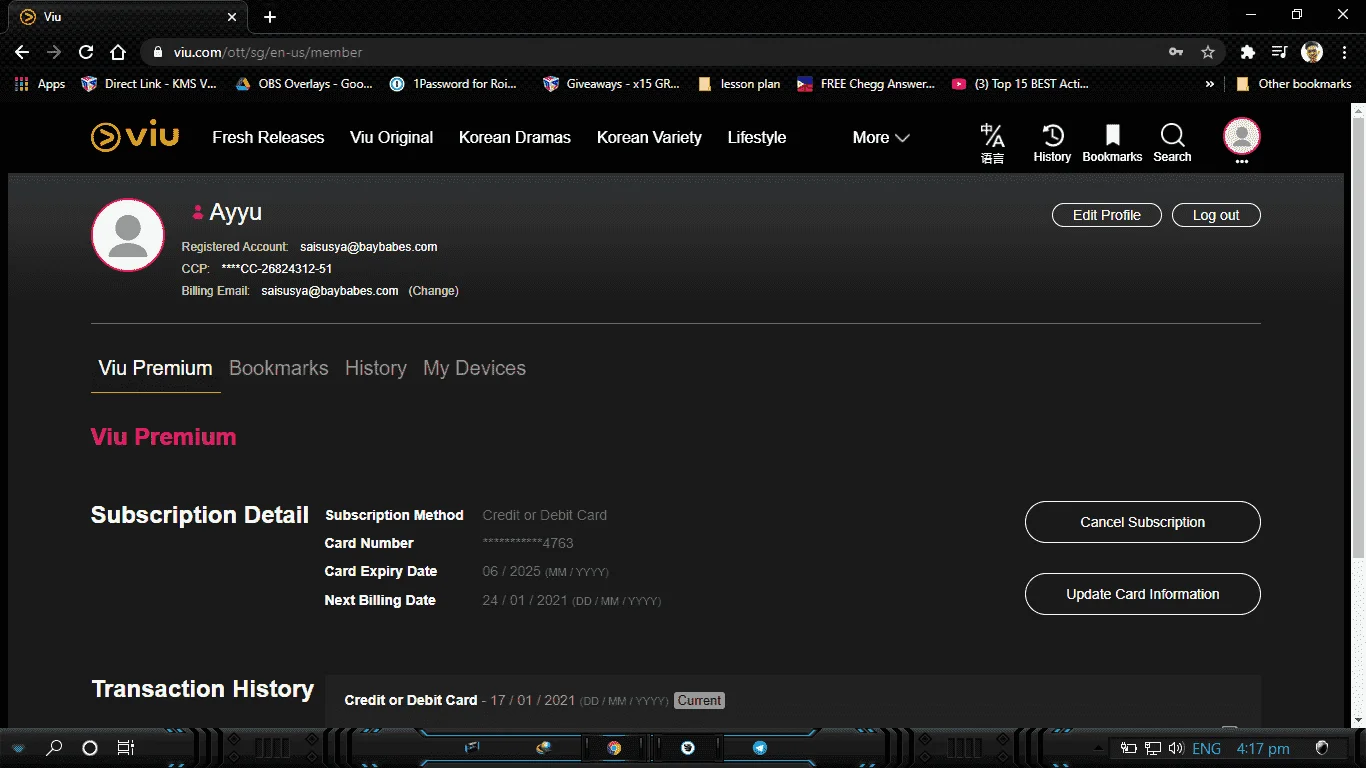Click the browser home icon

click(x=118, y=52)
